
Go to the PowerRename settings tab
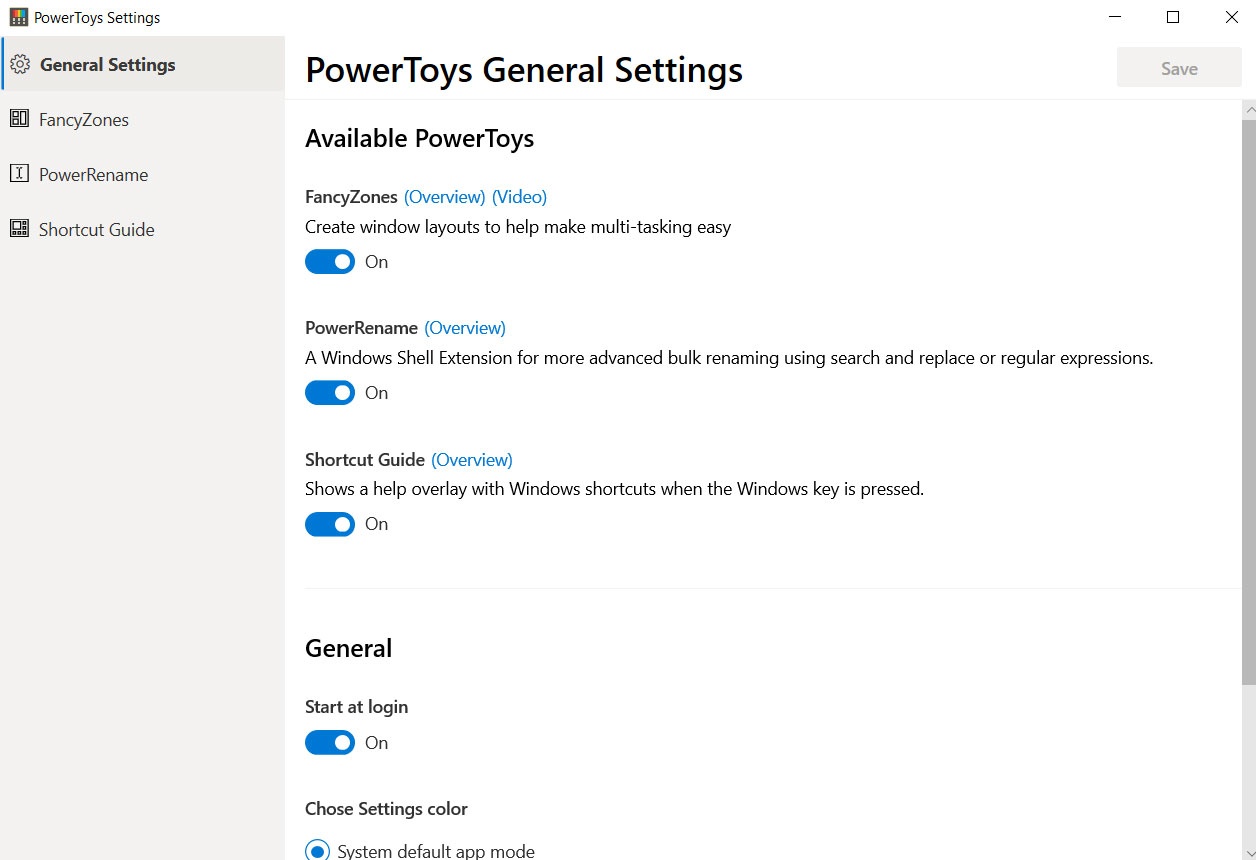coord(93,175)
